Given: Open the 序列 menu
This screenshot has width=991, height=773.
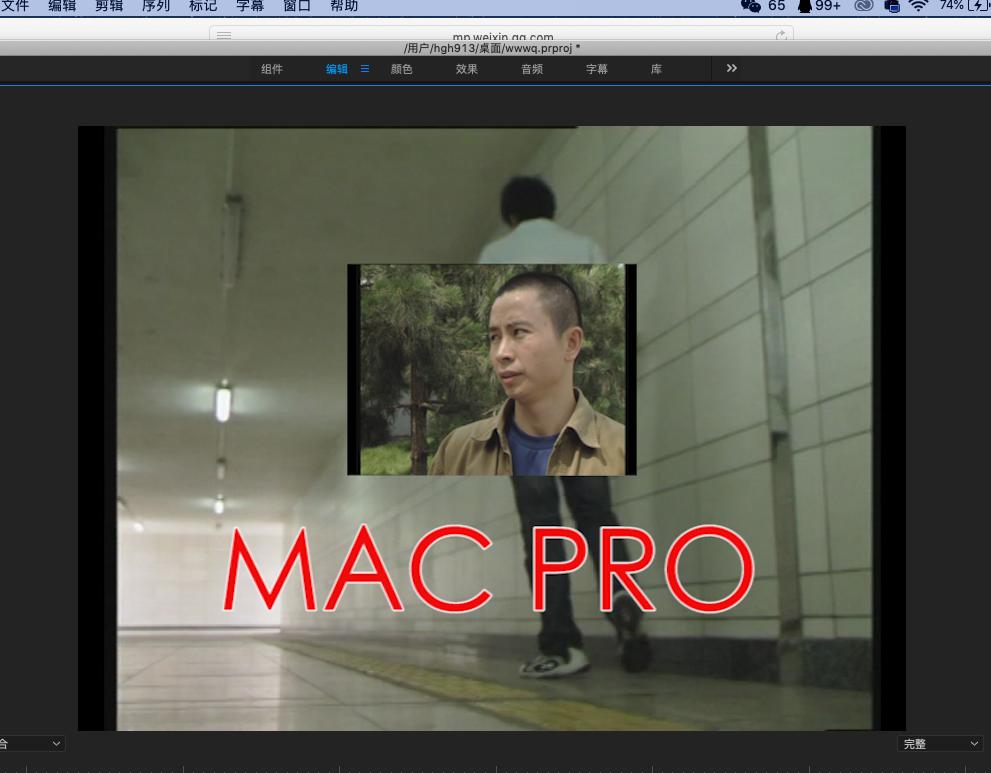Looking at the screenshot, I should pyautogui.click(x=155, y=6).
